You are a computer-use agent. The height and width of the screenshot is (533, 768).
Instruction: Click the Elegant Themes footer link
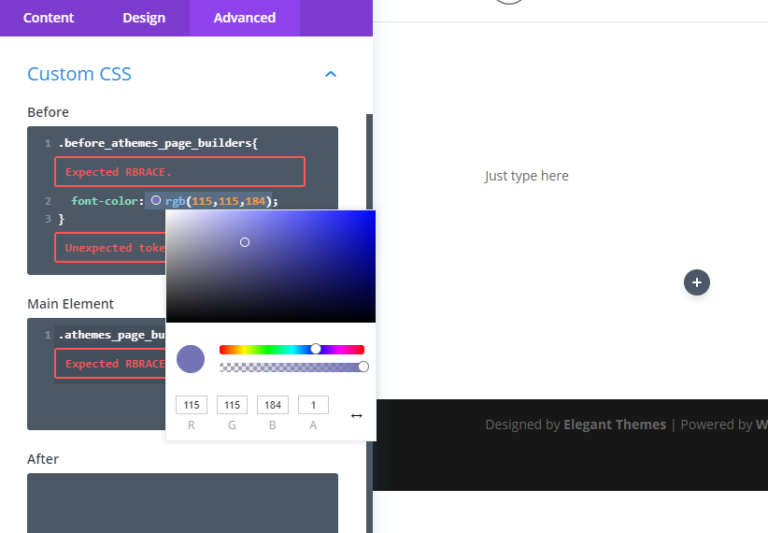tap(614, 424)
